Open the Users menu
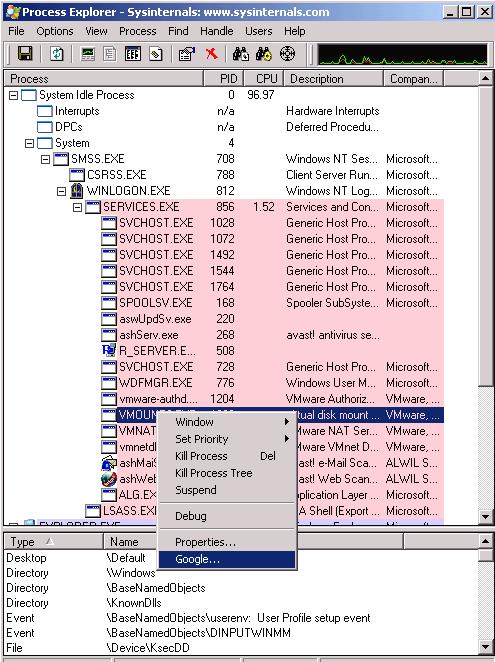Viewport: 495px width, 662px height. tap(258, 31)
